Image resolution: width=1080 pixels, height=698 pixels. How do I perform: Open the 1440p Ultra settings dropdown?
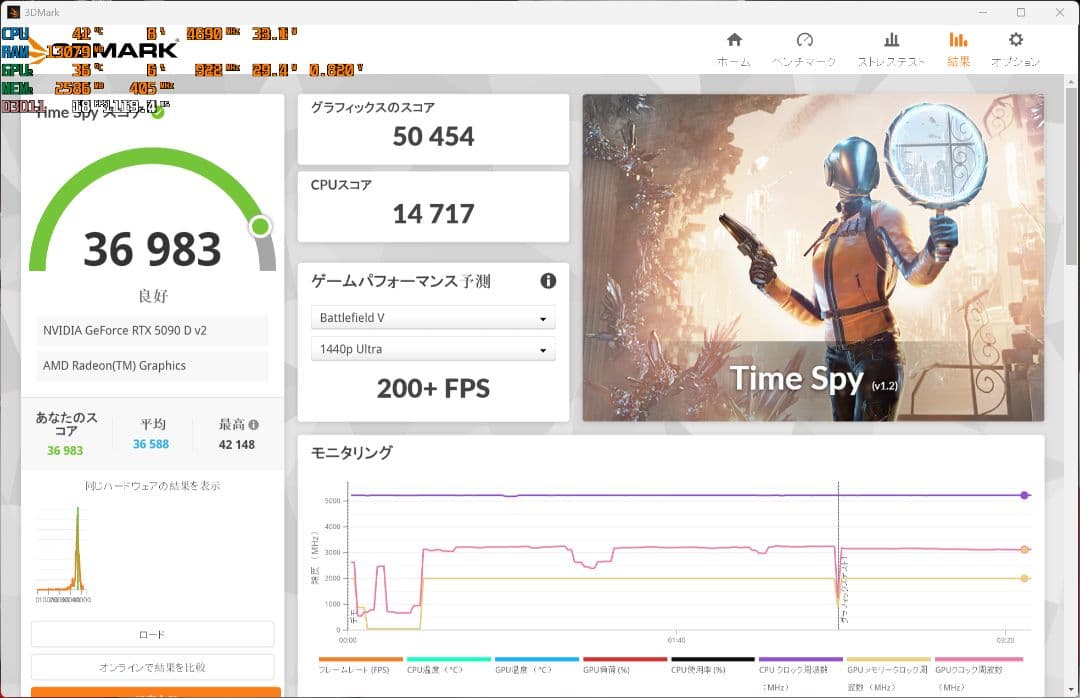(x=433, y=349)
